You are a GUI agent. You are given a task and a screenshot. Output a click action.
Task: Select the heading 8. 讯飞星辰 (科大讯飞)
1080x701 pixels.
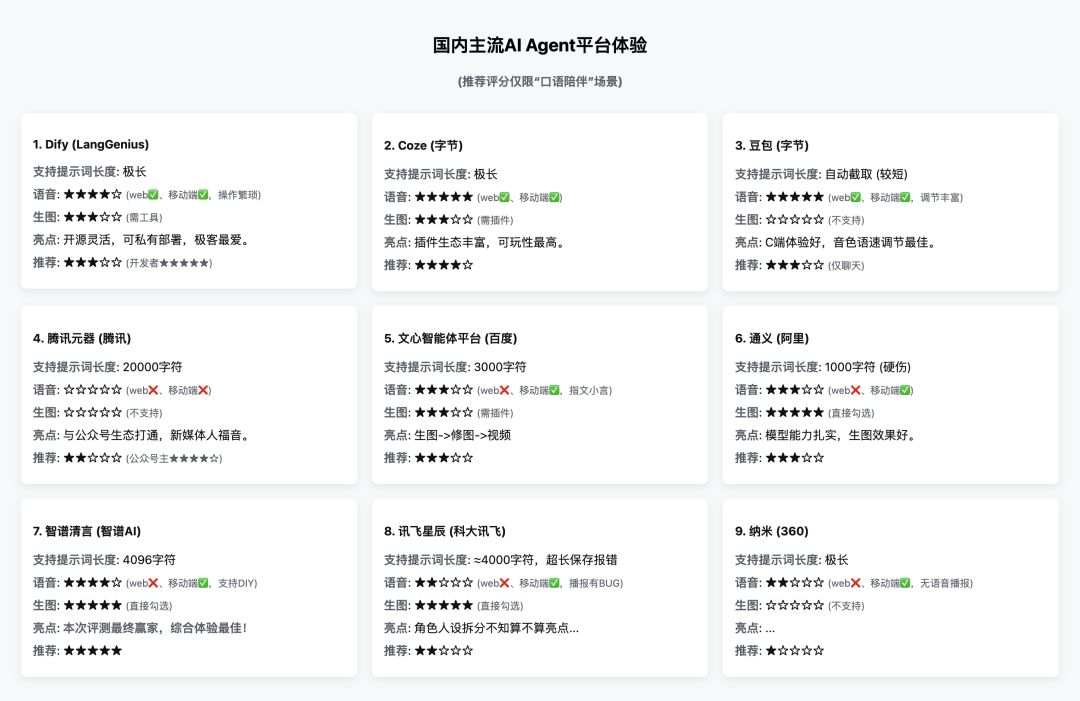445,531
